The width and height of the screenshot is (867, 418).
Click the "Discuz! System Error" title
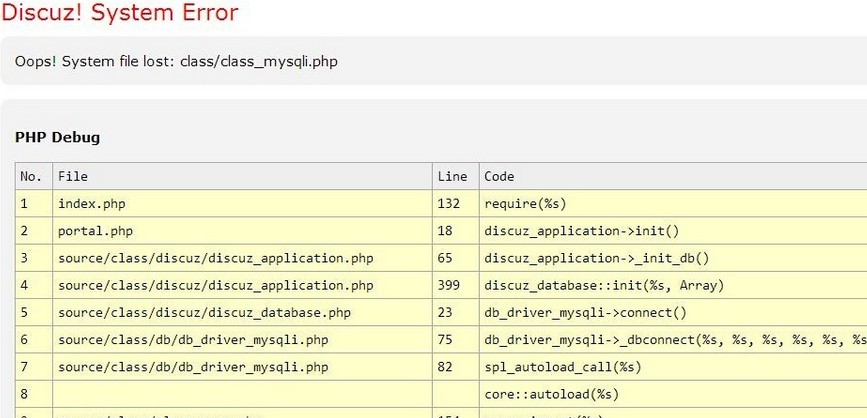click(x=120, y=14)
